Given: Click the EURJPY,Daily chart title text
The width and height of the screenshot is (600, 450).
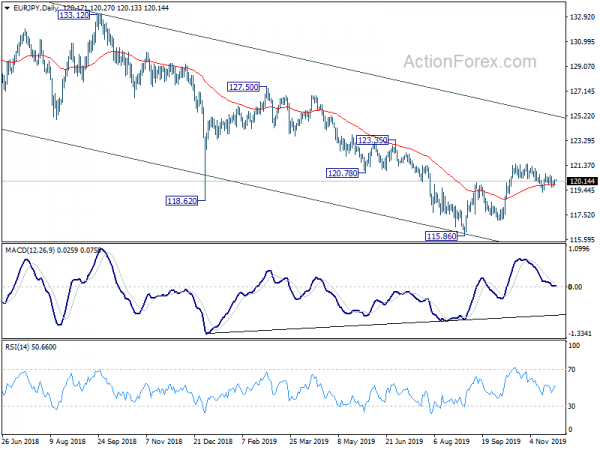Looking at the screenshot, I should pos(36,8).
